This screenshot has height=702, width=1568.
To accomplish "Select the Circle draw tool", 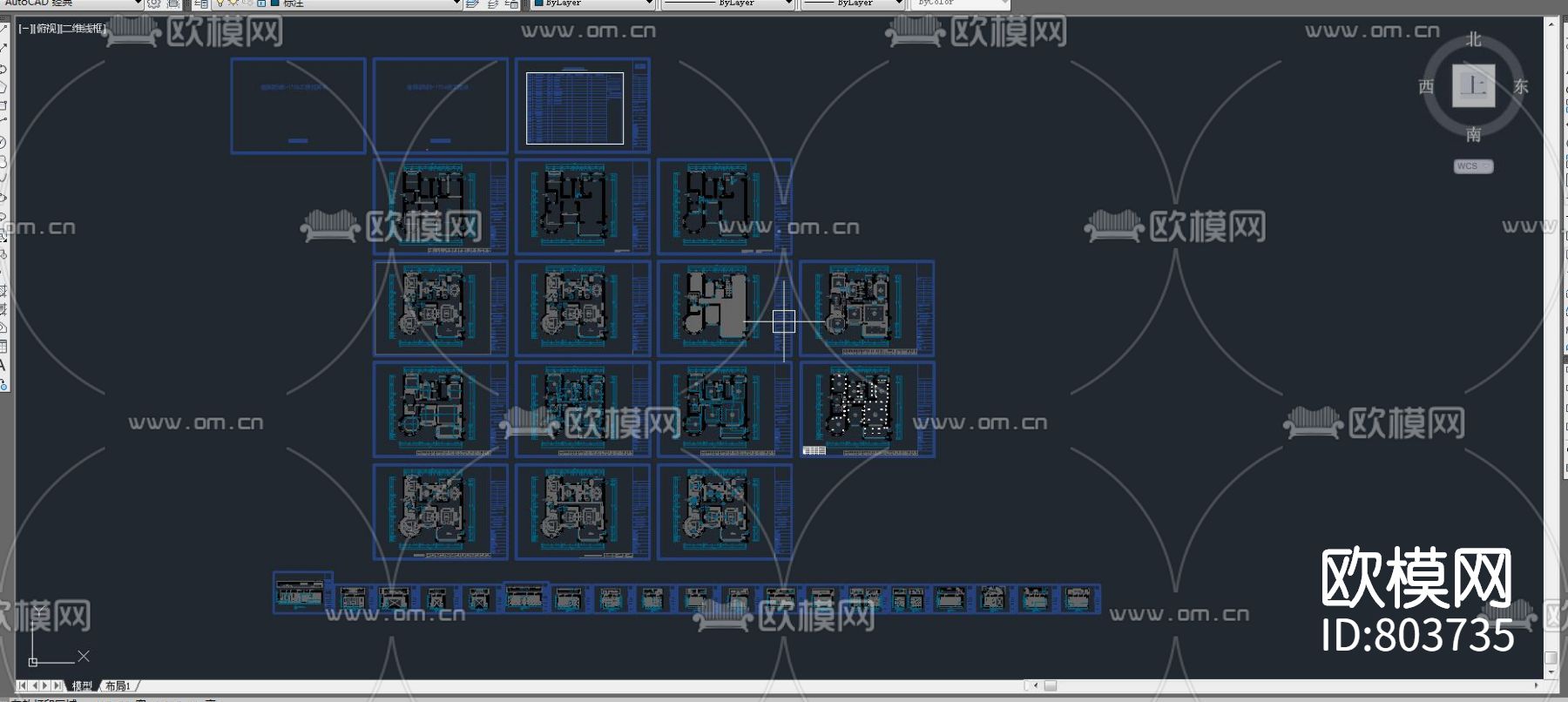I will click(x=3, y=143).
